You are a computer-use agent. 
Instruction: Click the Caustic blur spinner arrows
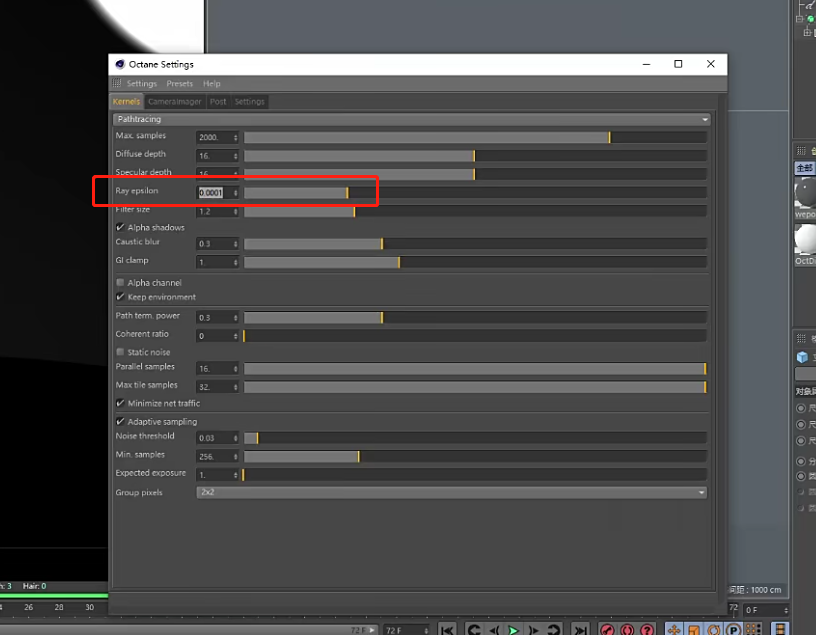click(x=236, y=244)
